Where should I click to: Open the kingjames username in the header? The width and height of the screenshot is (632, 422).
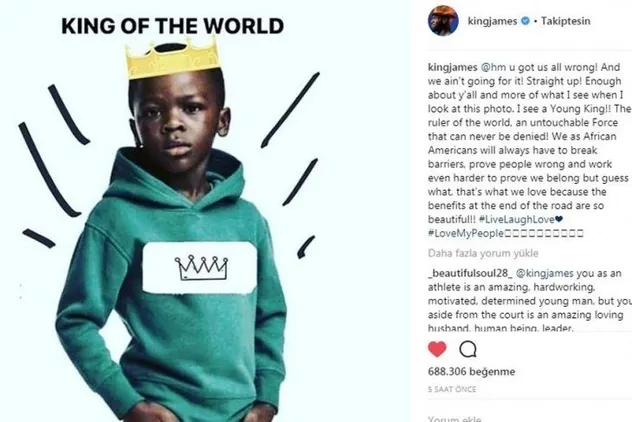(492, 21)
